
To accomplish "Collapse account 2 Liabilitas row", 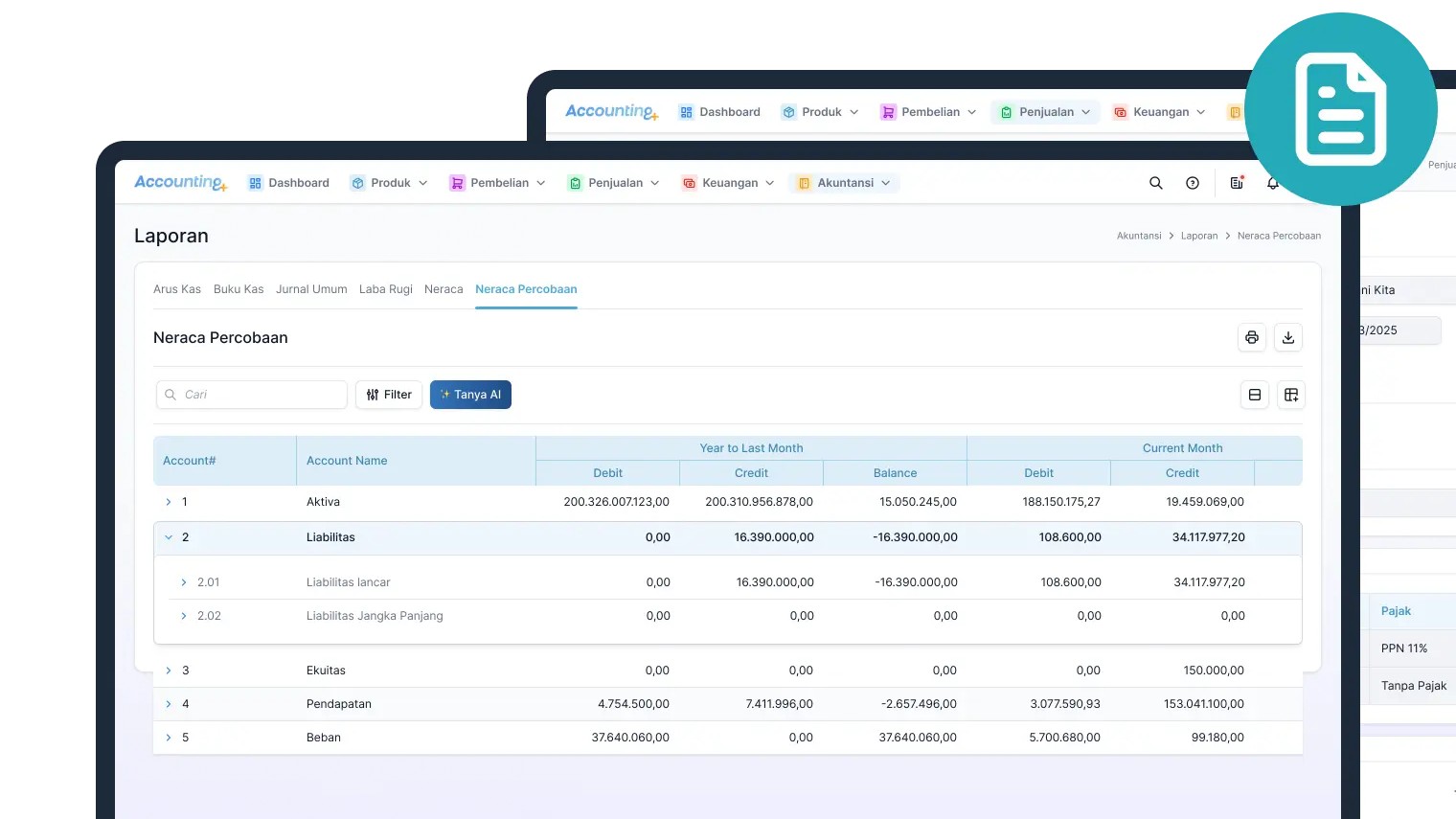I will pos(169,537).
